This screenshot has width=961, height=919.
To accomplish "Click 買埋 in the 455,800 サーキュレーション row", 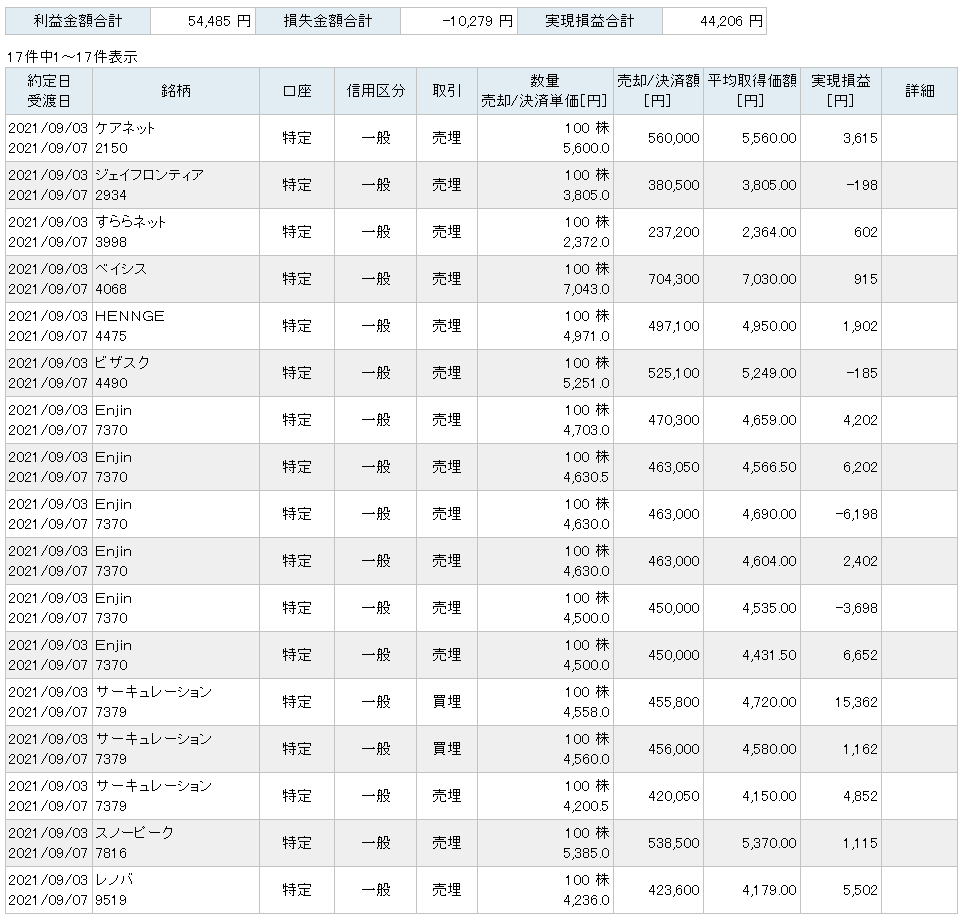I will pos(447,702).
